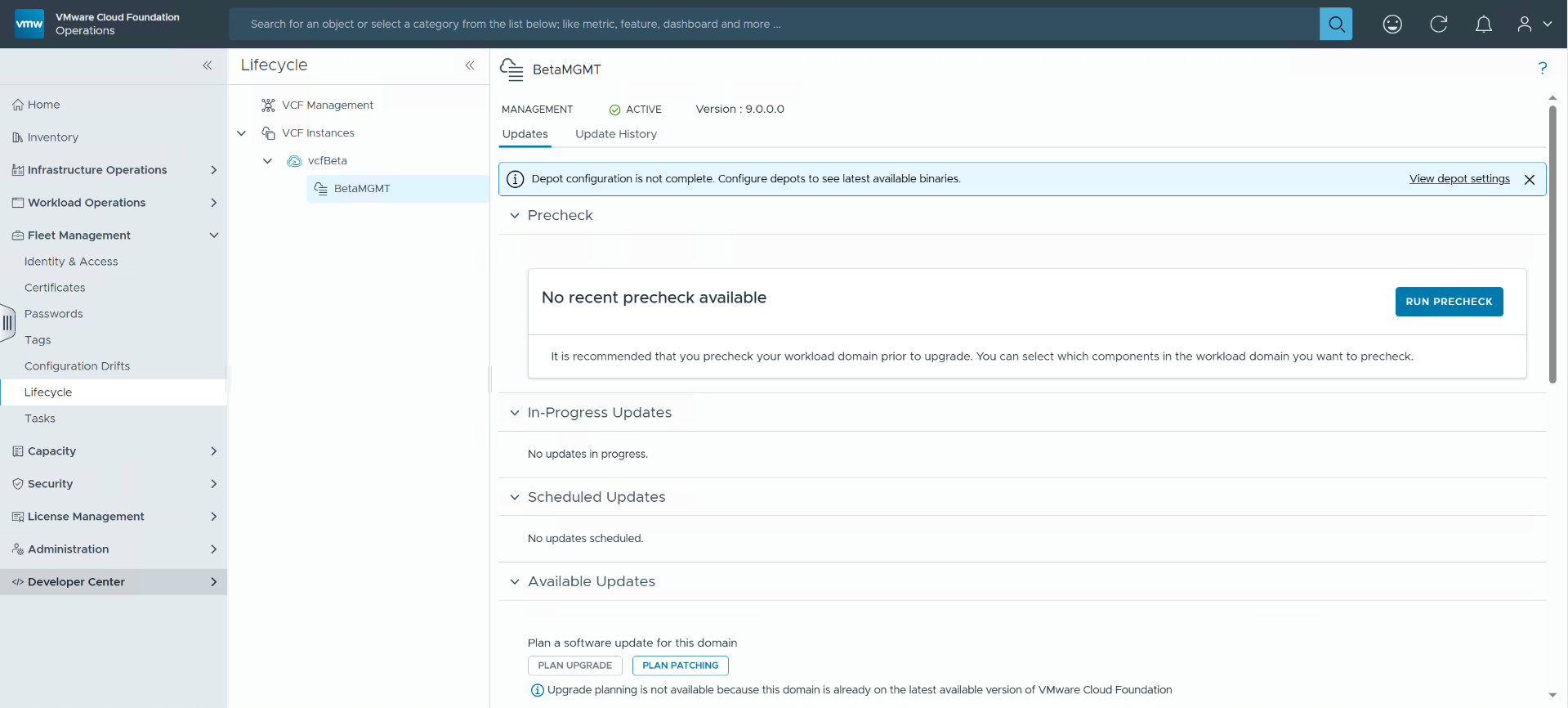Click the PLAN PATCHING button
Screen dimensions: 1568x708
coord(681,665)
